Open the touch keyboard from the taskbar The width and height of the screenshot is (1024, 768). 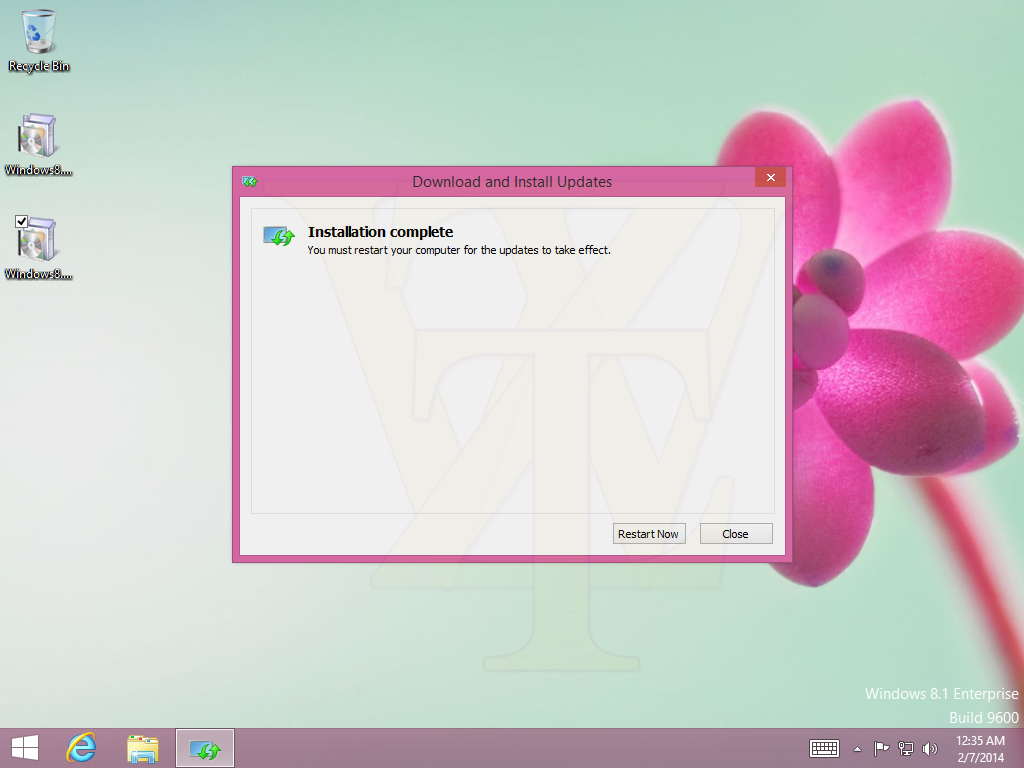point(824,748)
